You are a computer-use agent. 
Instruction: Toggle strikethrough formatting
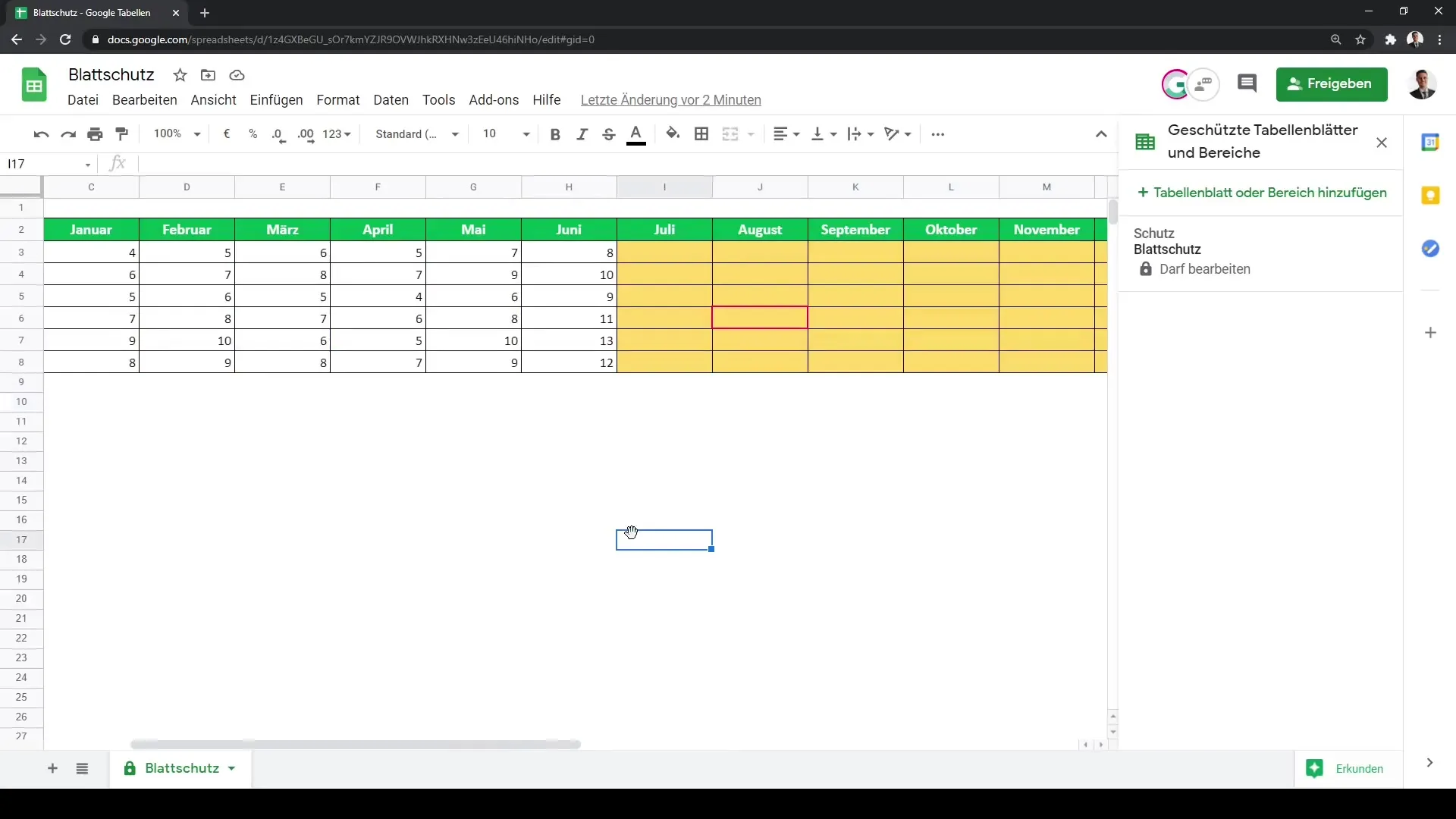[x=608, y=134]
